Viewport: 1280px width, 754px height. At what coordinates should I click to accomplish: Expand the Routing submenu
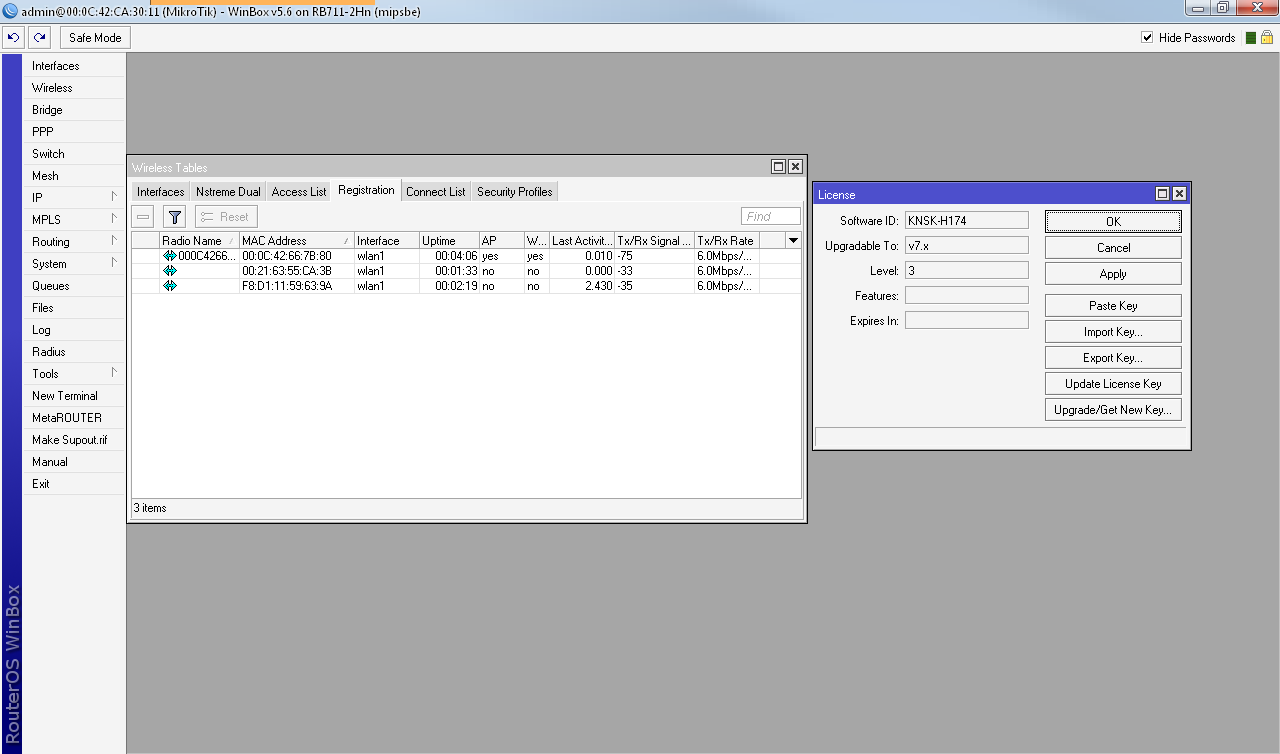point(73,242)
